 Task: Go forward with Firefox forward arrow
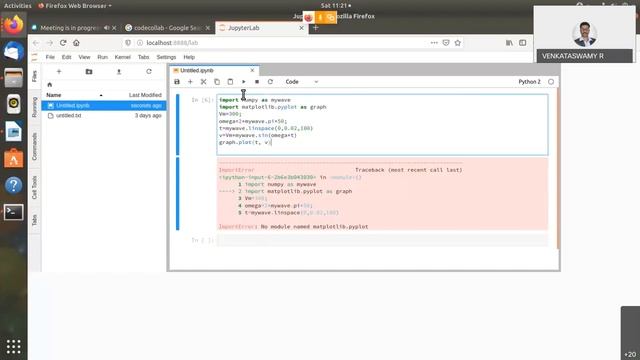click(49, 43)
